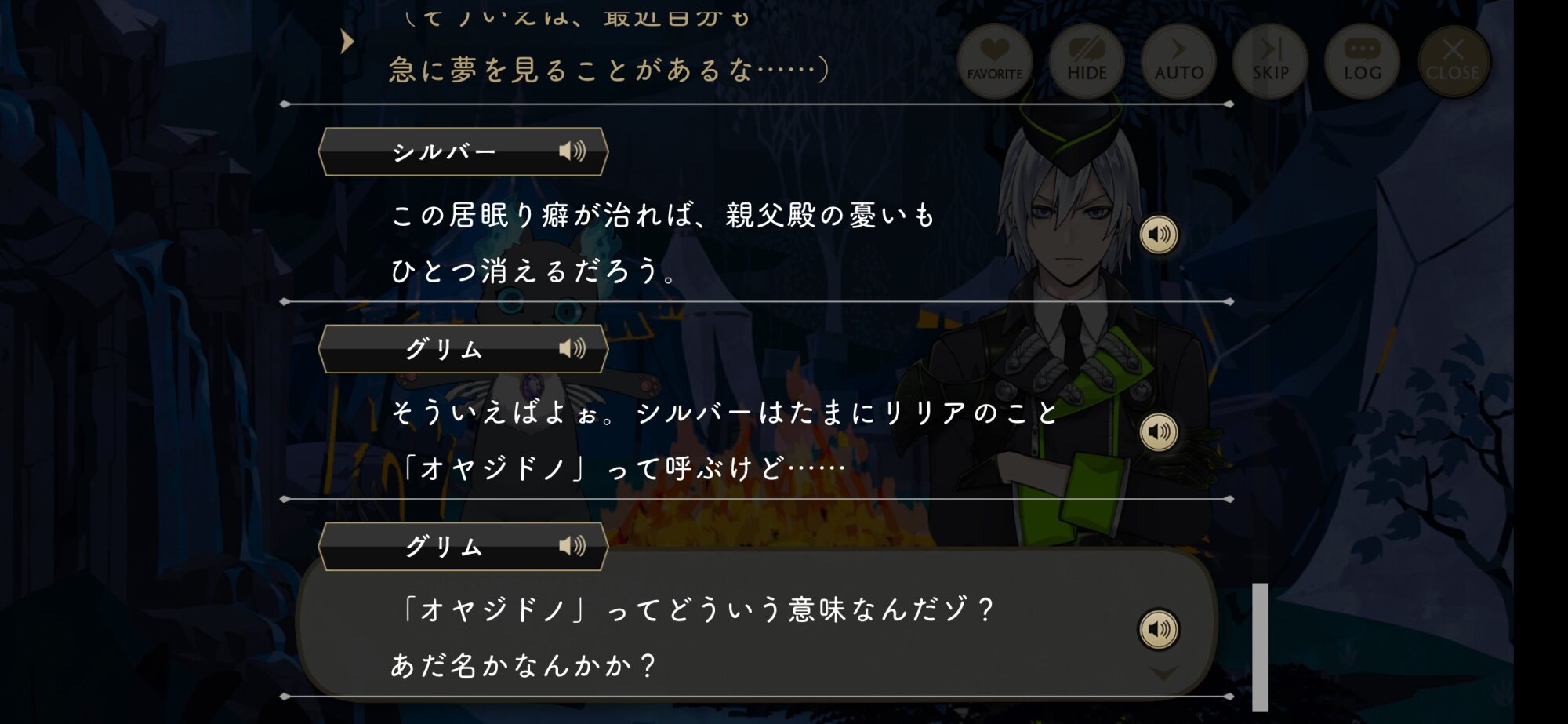This screenshot has height=724, width=1568.
Task: Select the highlighted グリム dialogue entry
Action: tap(757, 624)
